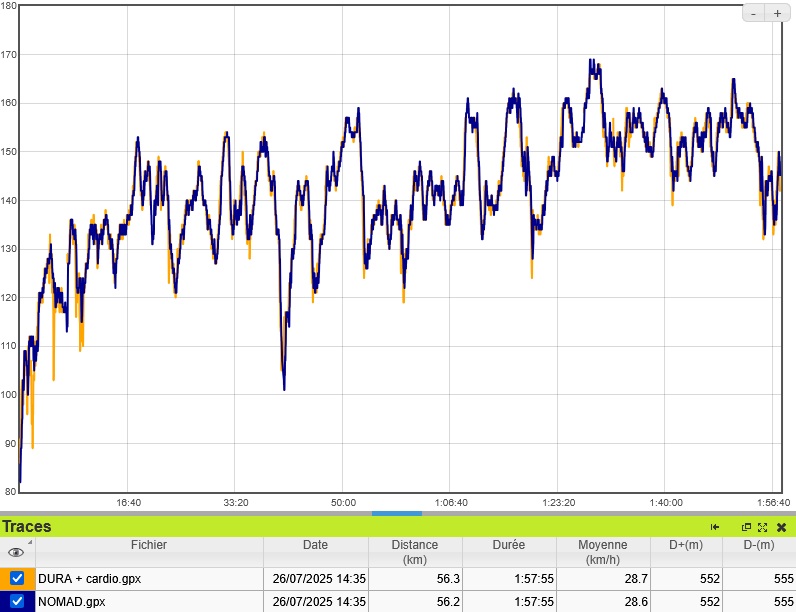This screenshot has width=796, height=612.
Task: Close the Traces panel
Action: (781, 527)
